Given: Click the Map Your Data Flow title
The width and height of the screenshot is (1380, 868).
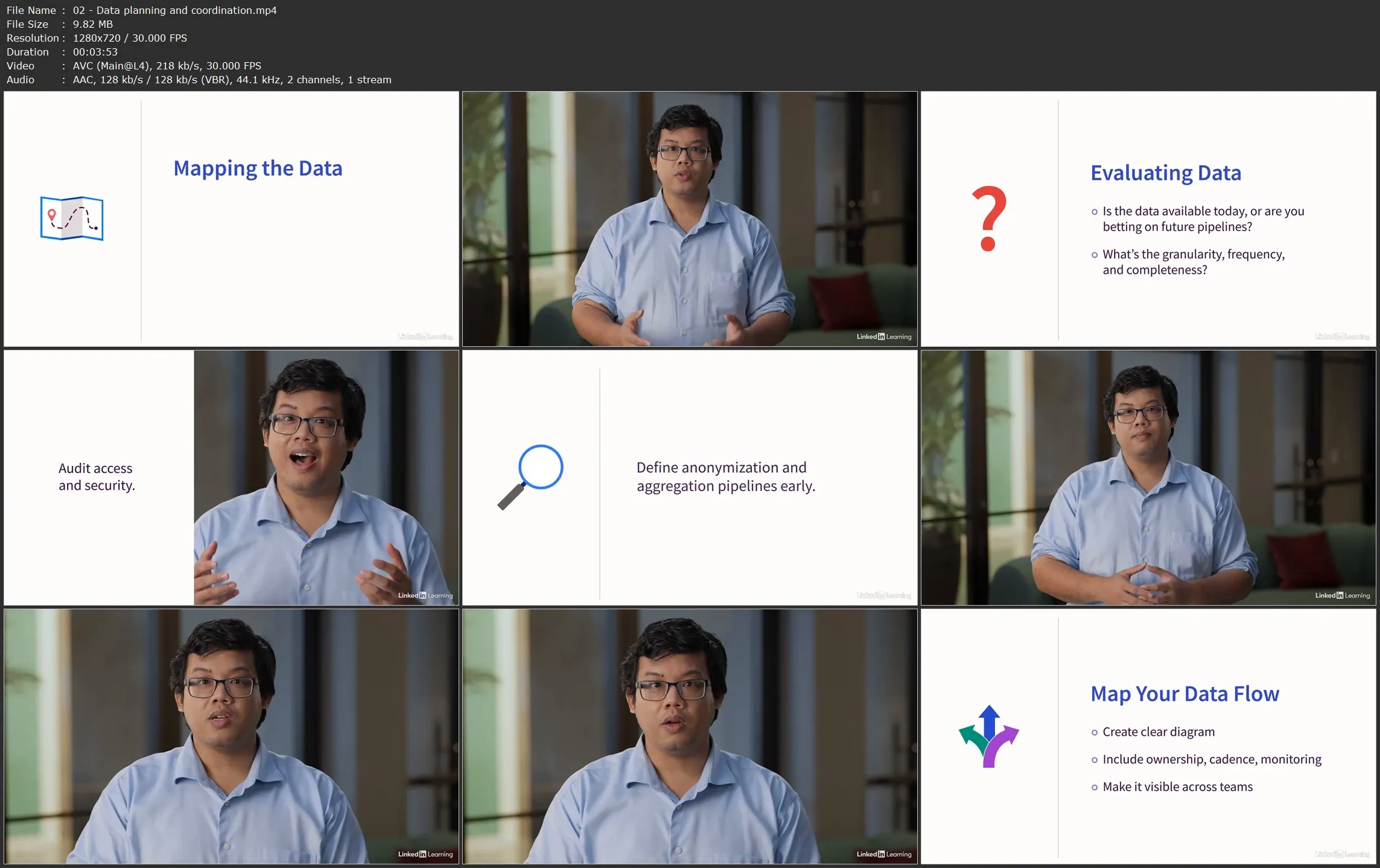Looking at the screenshot, I should (1184, 694).
